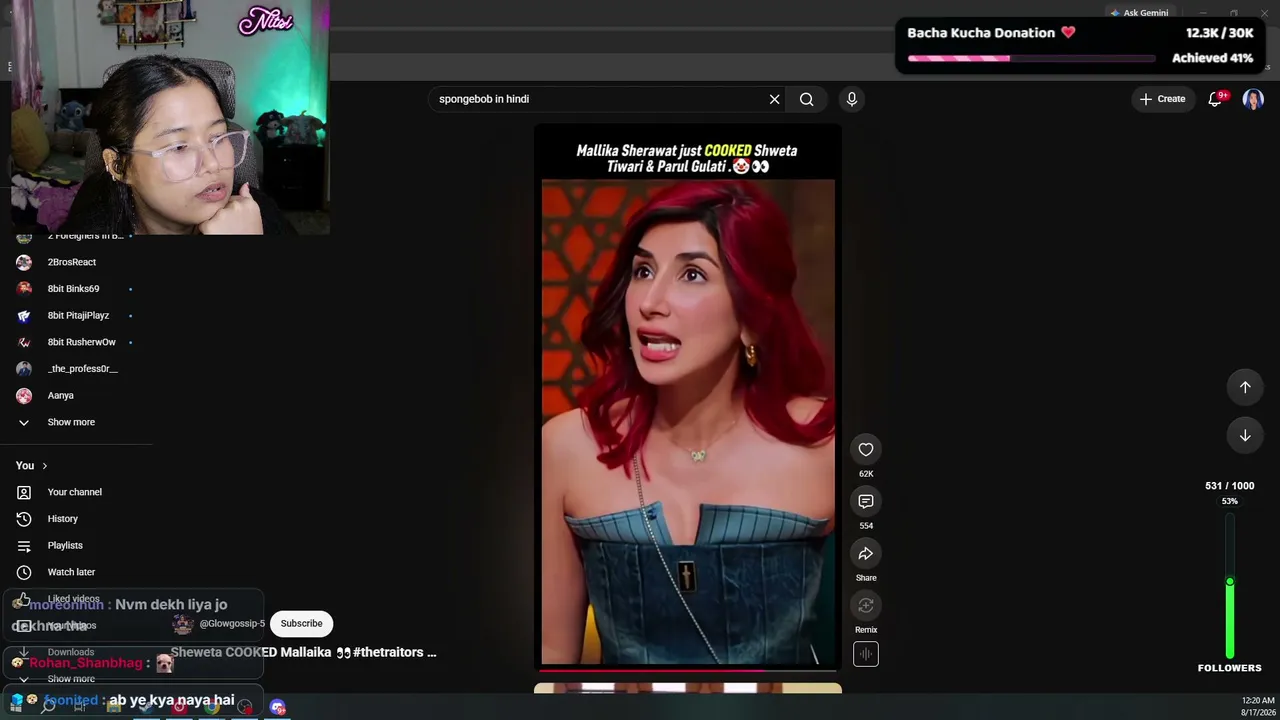The image size is (1280, 720).
Task: Open Your channel from the sidebar
Action: (x=76, y=492)
